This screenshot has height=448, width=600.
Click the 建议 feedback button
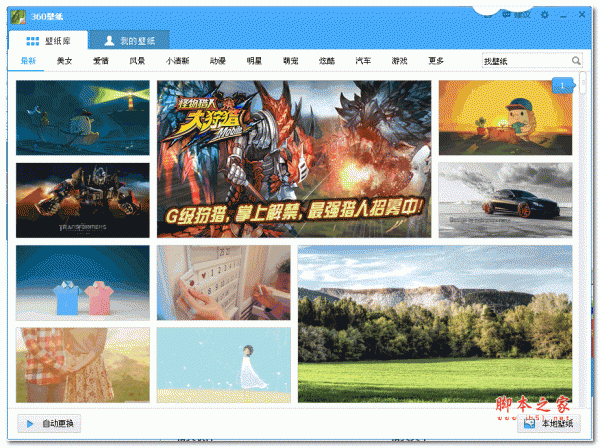coord(517,15)
